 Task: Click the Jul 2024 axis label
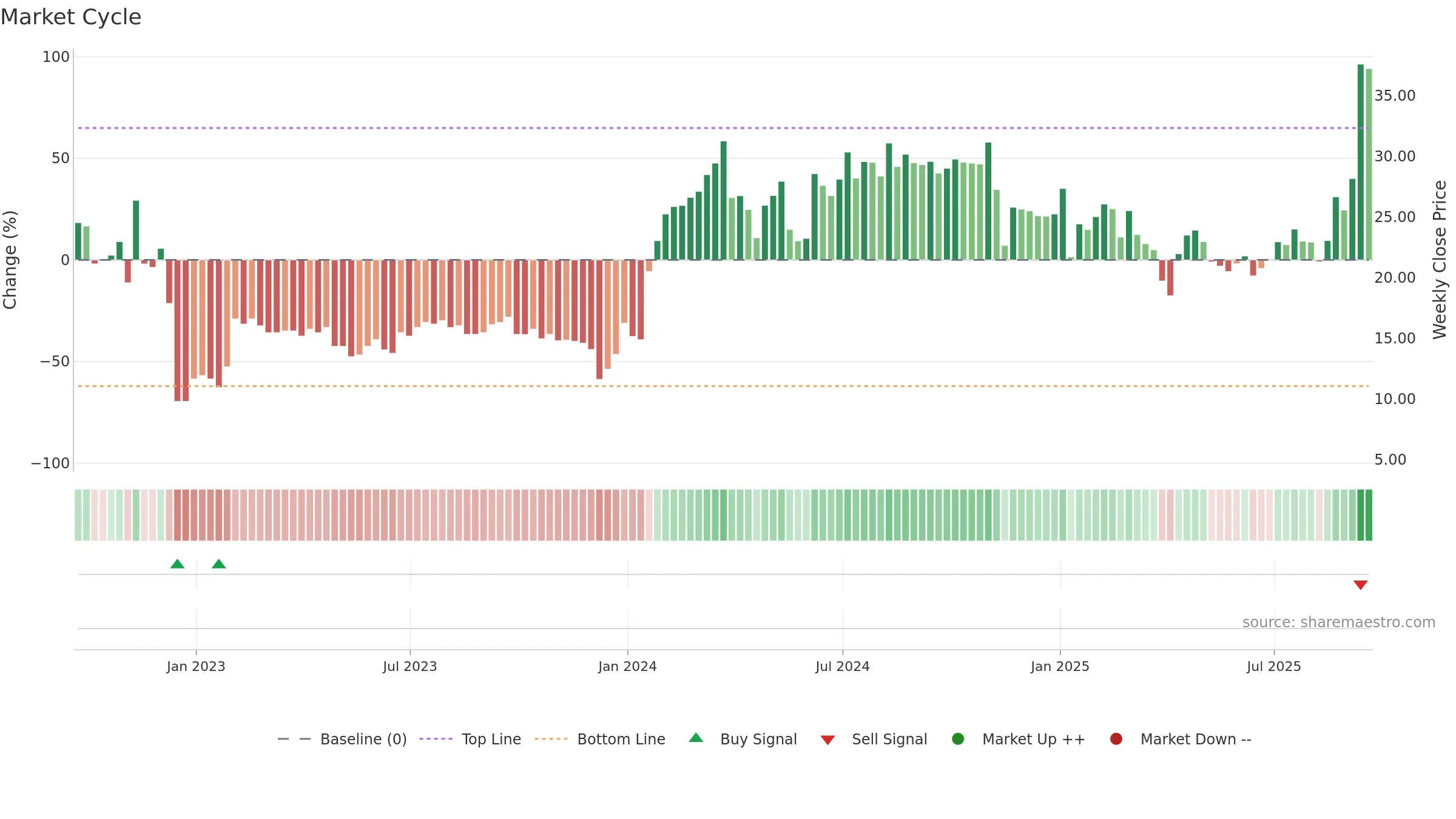(843, 667)
